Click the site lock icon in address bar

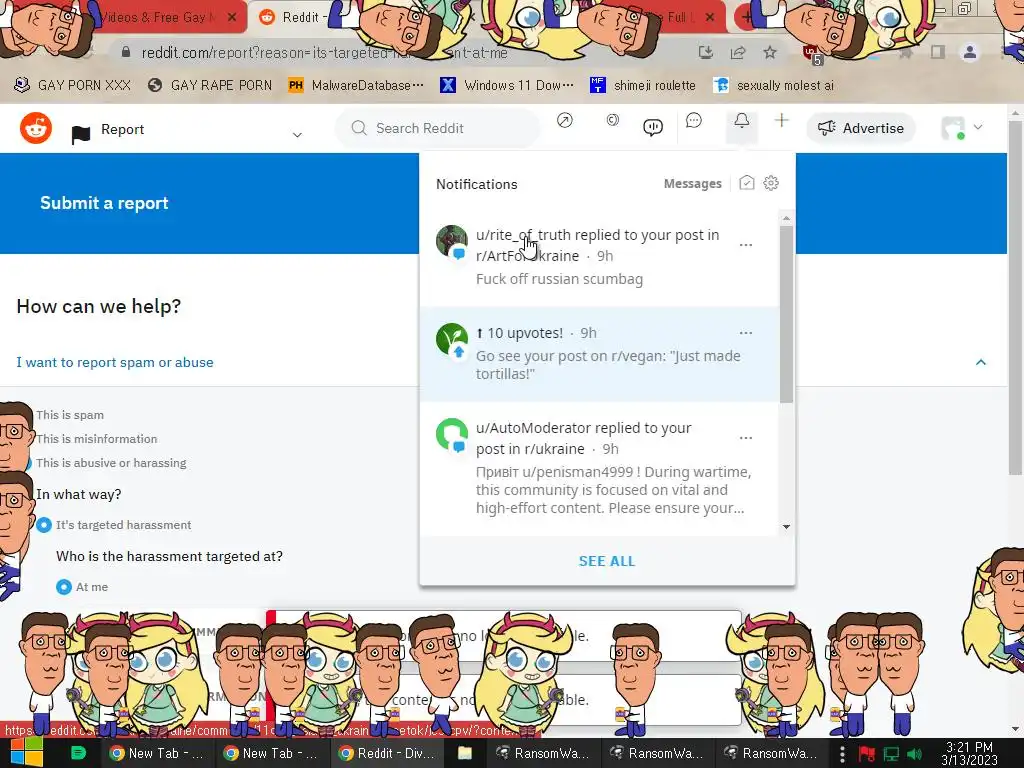[126, 52]
